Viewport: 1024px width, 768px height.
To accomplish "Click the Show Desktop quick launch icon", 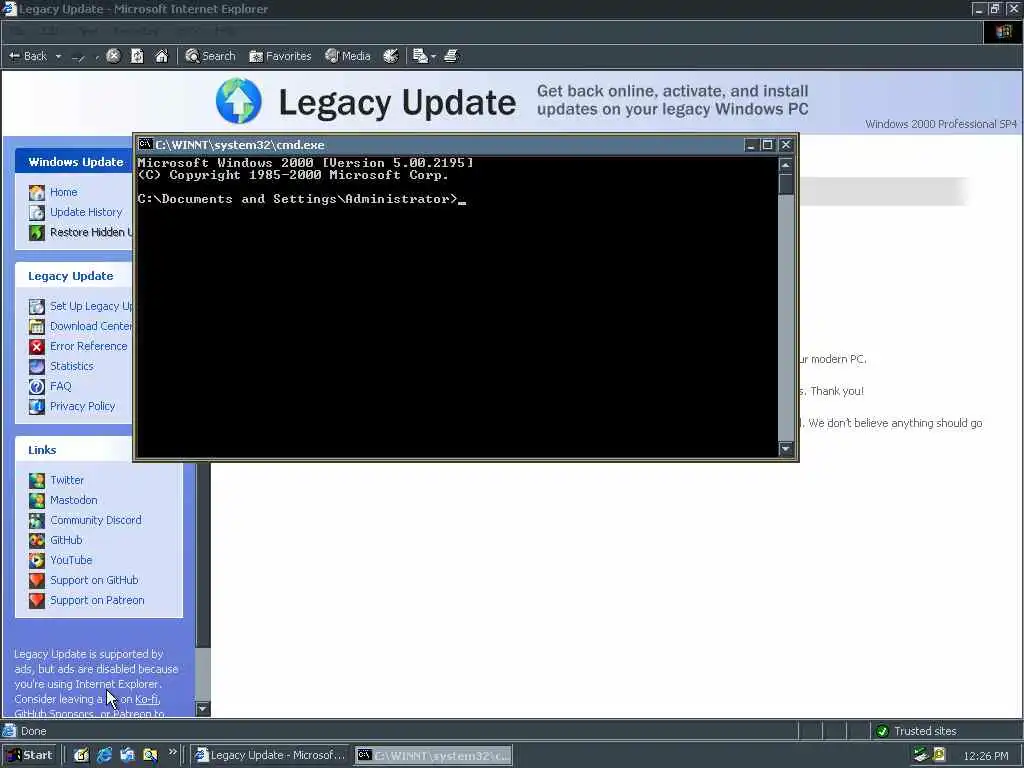I will 80,755.
